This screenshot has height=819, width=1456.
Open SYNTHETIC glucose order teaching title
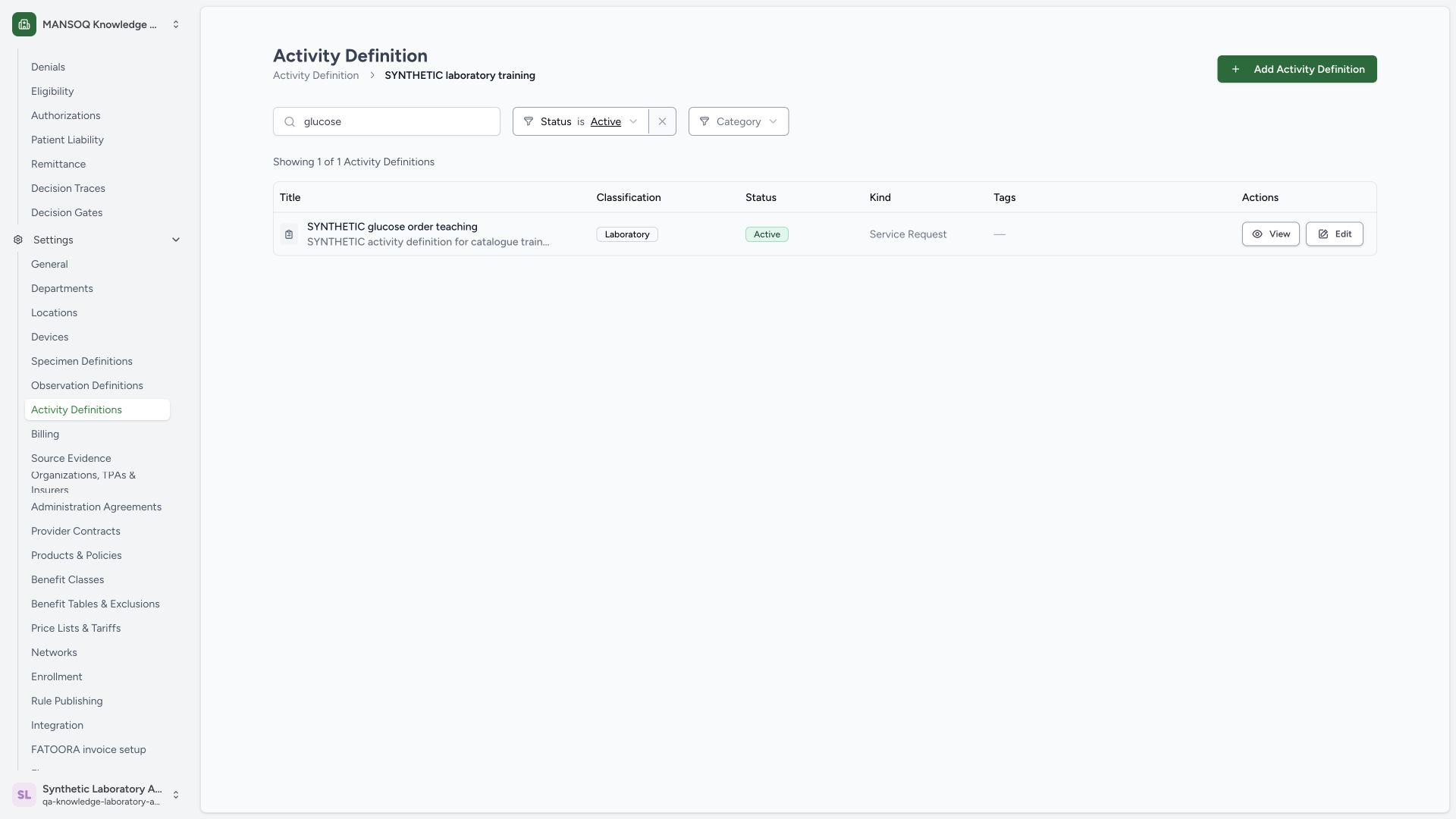(392, 227)
